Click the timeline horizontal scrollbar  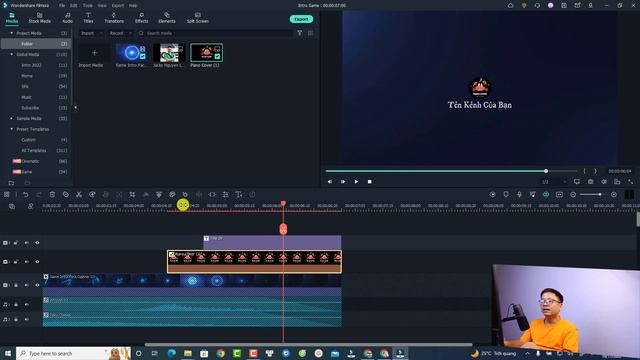click(x=309, y=344)
